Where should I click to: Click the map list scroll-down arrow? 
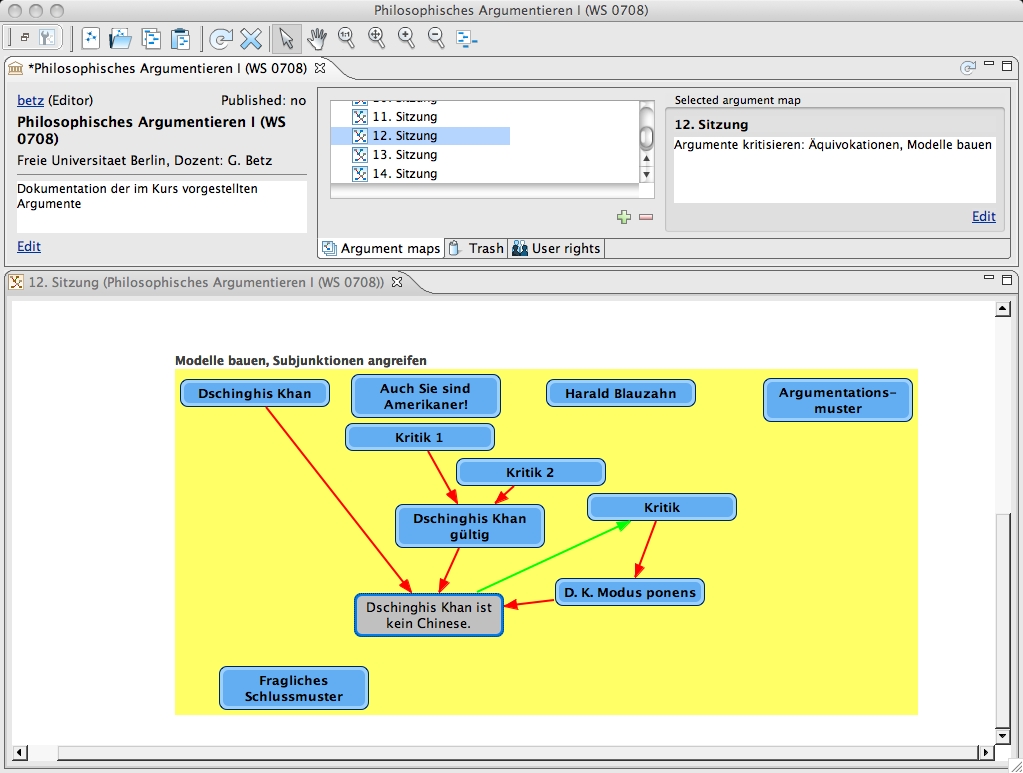coord(647,174)
